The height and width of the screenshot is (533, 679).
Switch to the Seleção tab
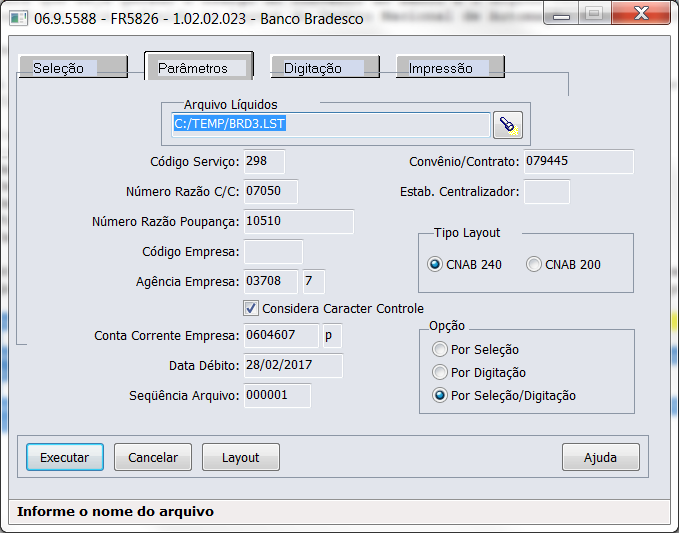coord(73,68)
